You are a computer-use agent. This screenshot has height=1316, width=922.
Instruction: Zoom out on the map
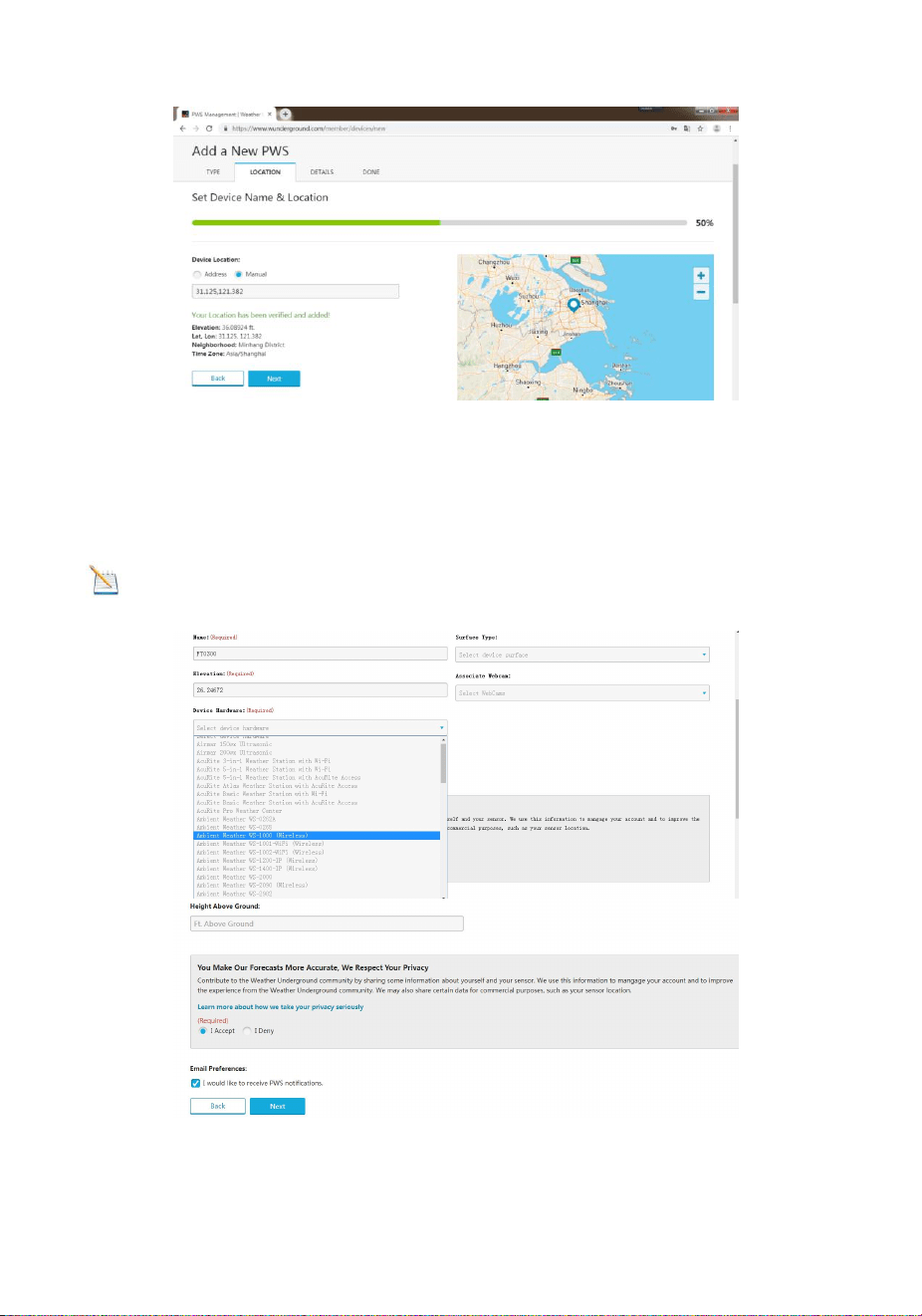701,292
